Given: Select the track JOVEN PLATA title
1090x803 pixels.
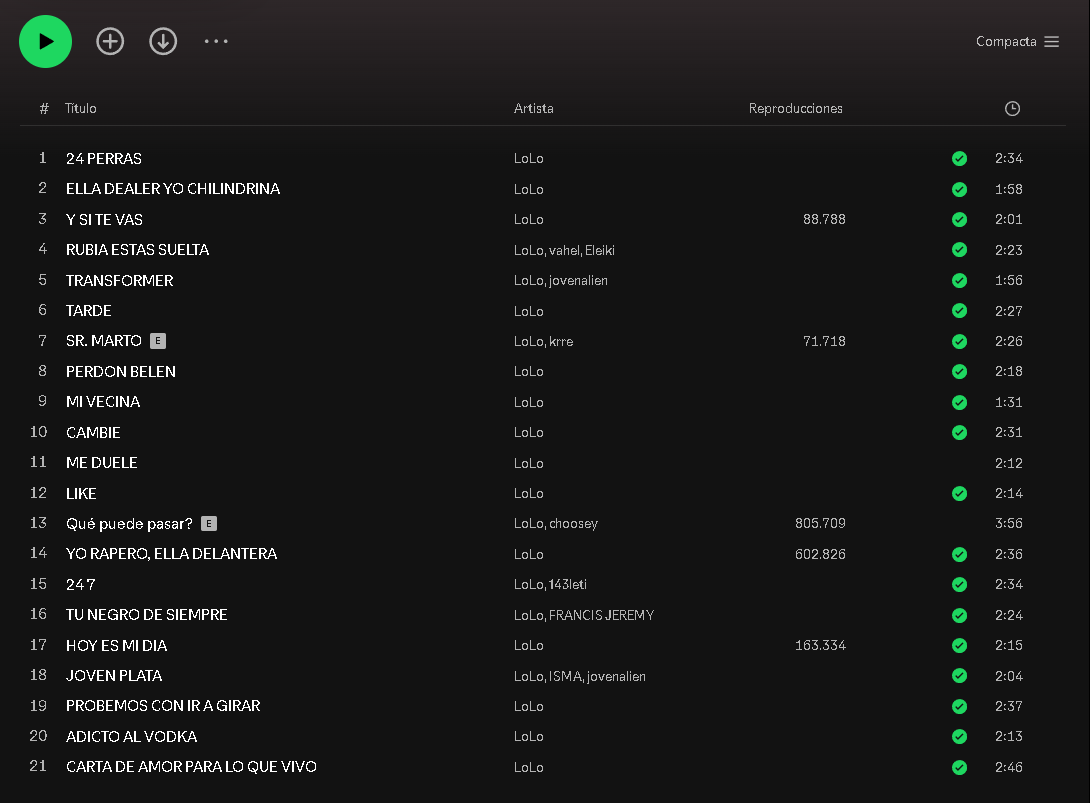Looking at the screenshot, I should click(x=114, y=676).
